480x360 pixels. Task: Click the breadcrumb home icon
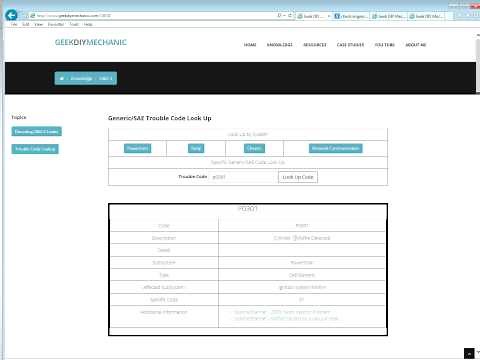tap(62, 79)
